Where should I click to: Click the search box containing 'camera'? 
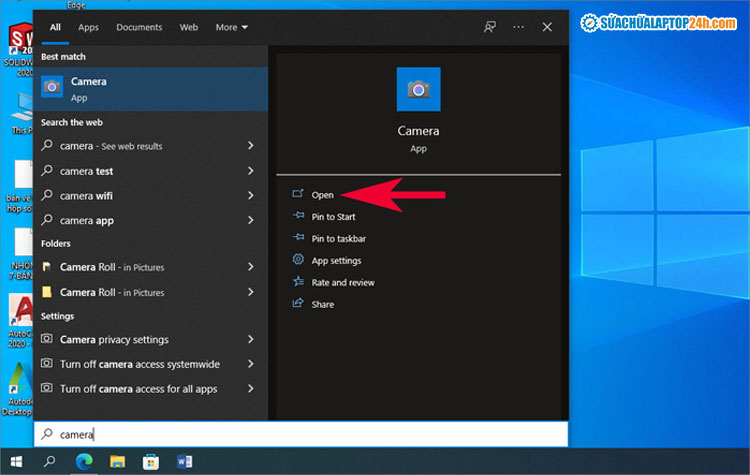coord(300,435)
